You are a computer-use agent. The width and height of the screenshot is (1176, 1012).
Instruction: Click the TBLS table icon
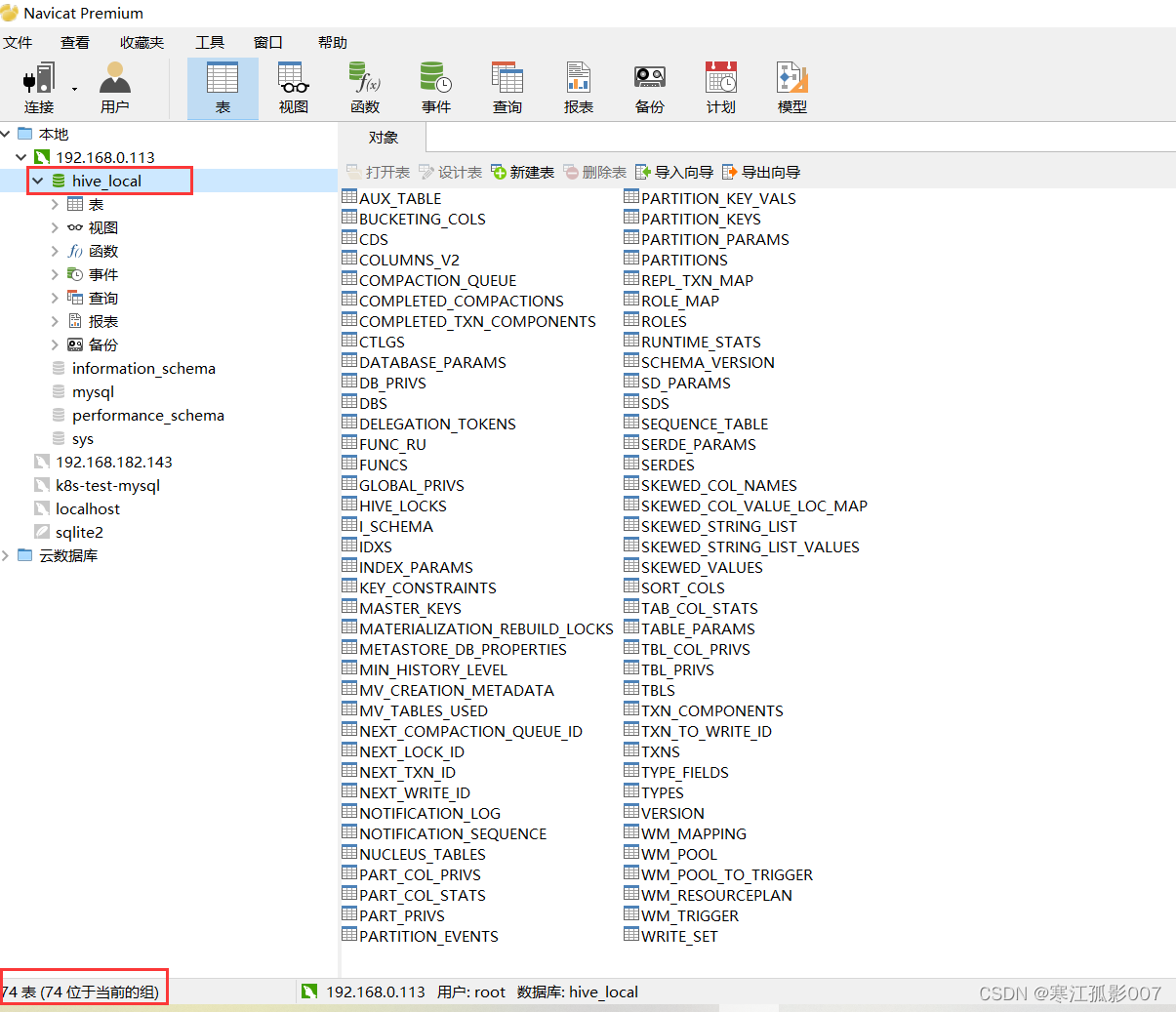coord(631,689)
